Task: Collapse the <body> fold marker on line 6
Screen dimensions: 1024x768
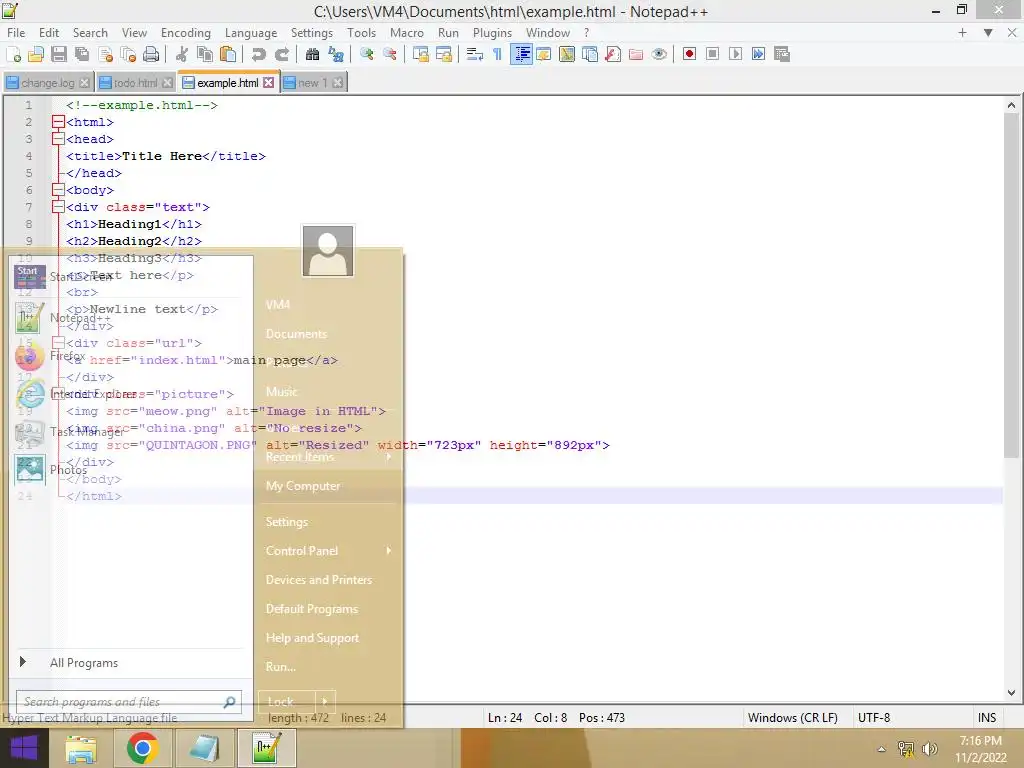Action: tap(58, 190)
